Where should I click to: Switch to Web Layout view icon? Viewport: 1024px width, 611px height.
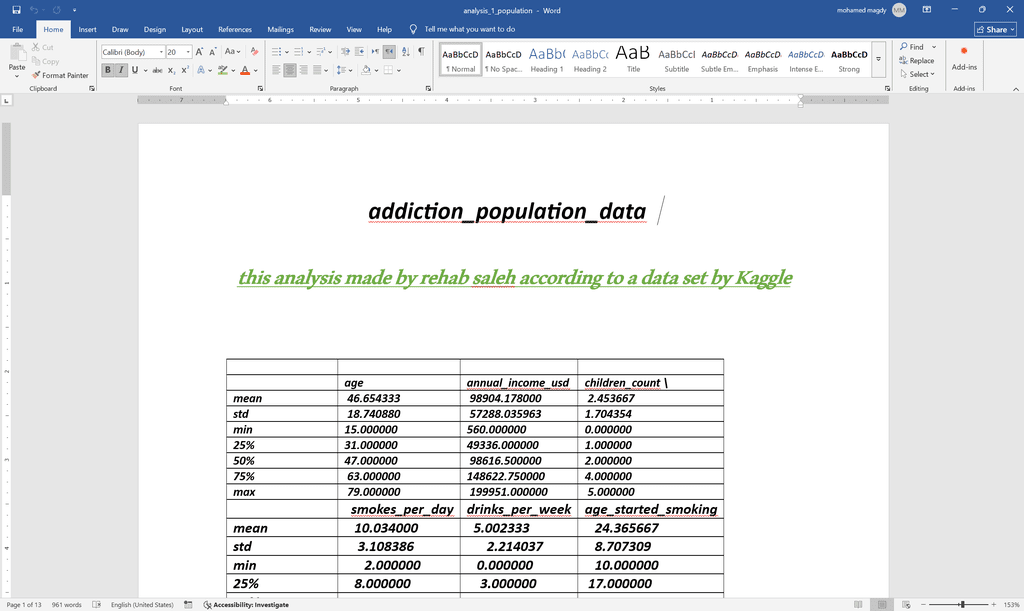tap(906, 605)
